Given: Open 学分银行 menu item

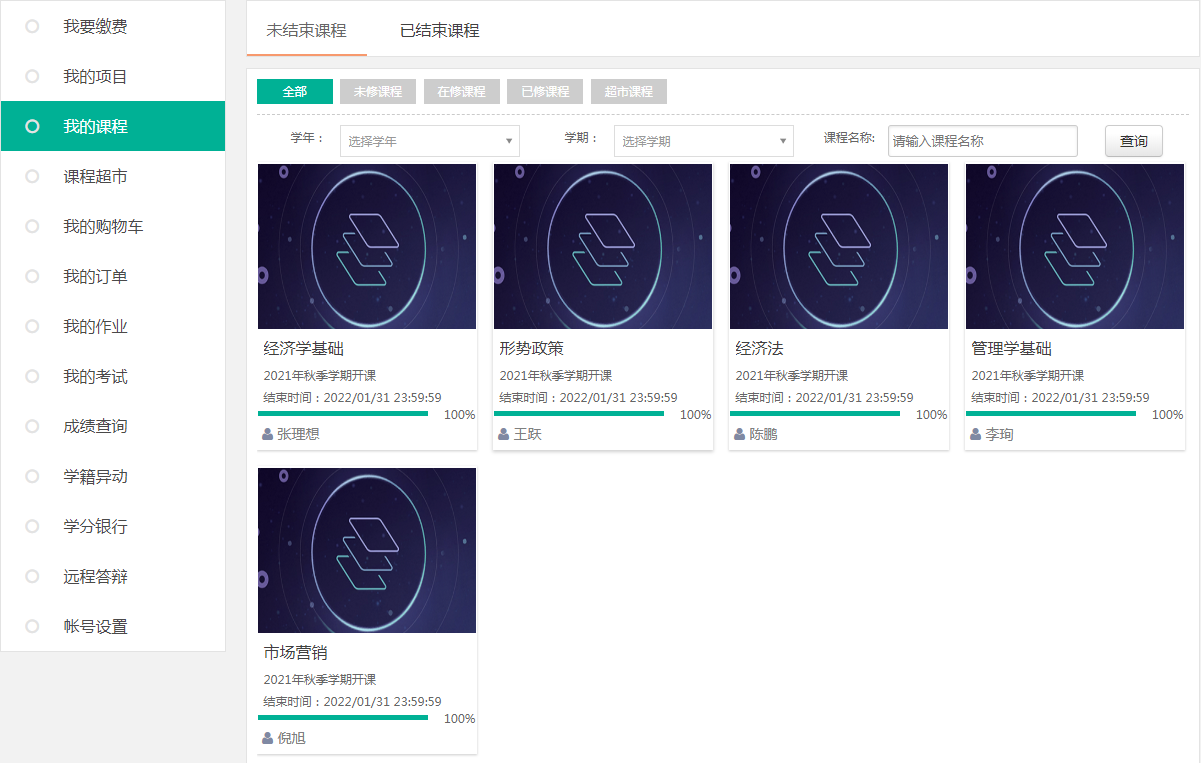Looking at the screenshot, I should [x=113, y=526].
